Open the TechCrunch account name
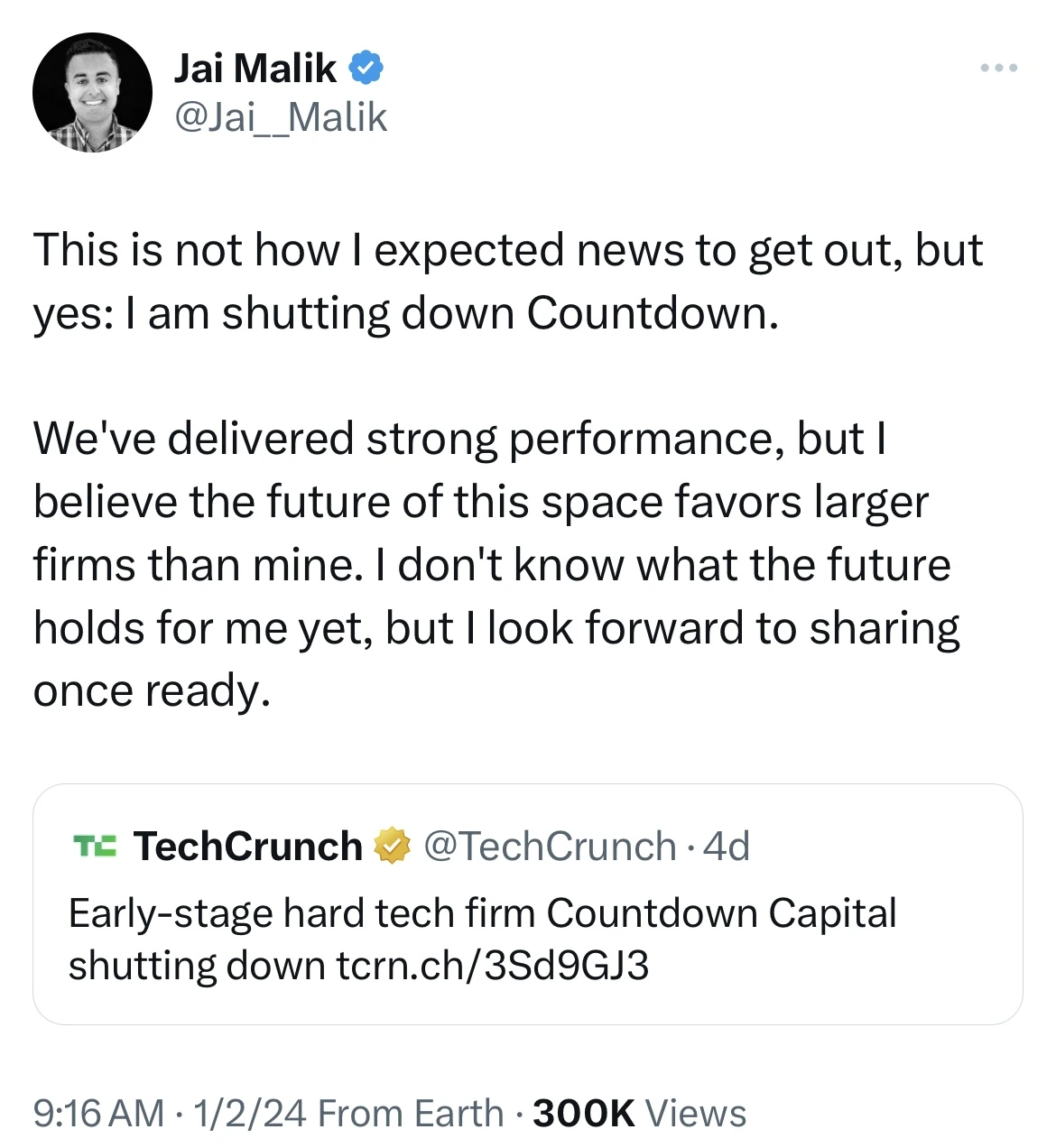Image resolution: width=1056 pixels, height=1148 pixels. pyautogui.click(x=247, y=847)
